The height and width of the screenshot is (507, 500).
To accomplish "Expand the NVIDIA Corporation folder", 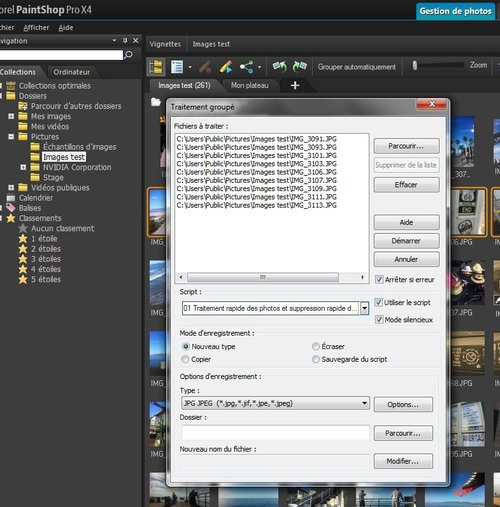I will [23, 167].
